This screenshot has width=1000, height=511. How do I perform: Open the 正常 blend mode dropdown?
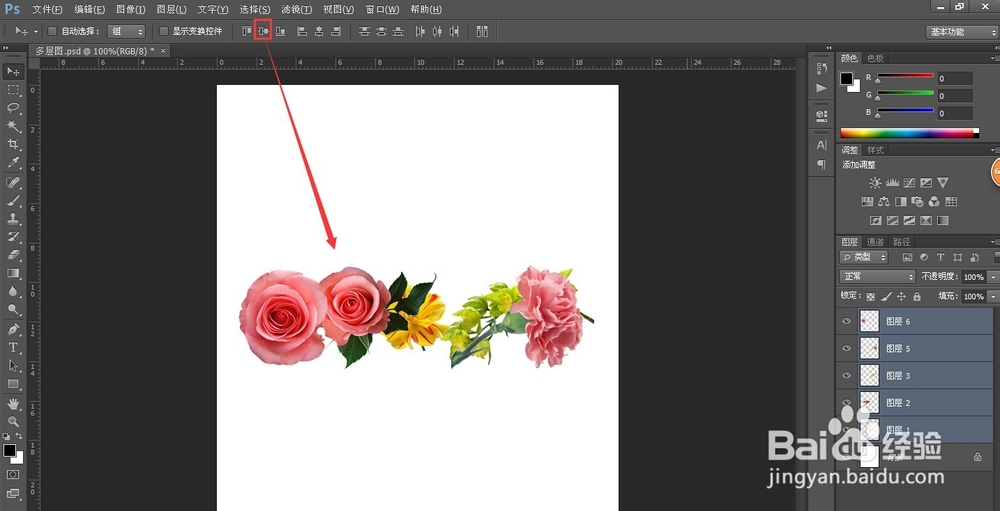coord(877,277)
